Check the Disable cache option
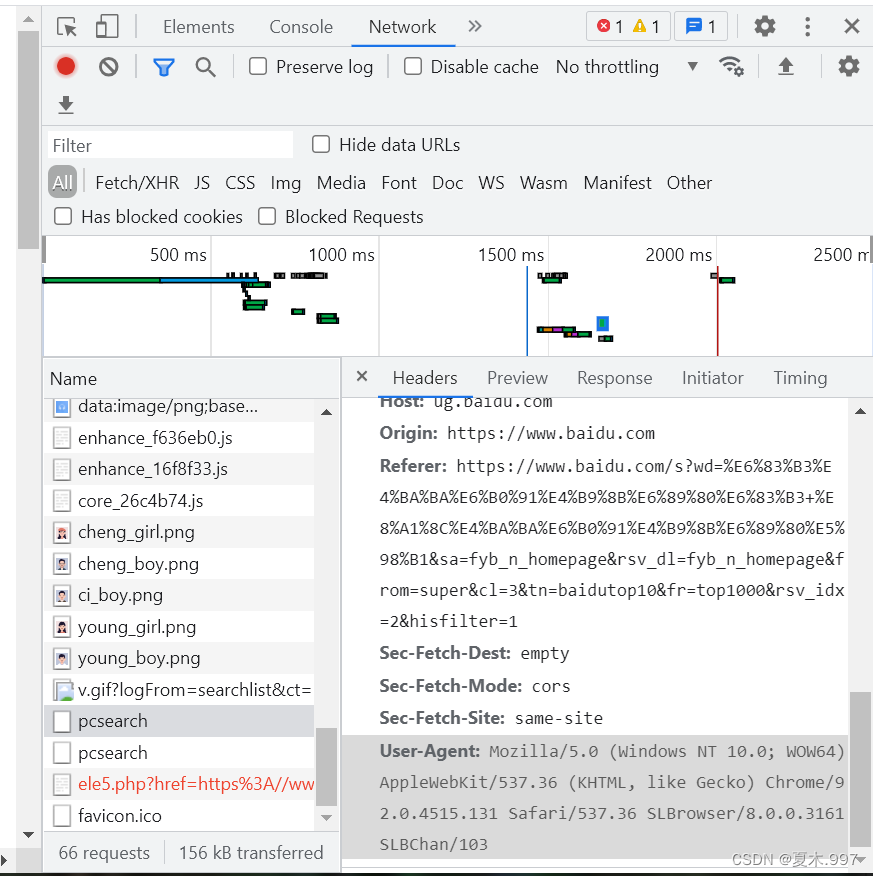 pyautogui.click(x=412, y=66)
